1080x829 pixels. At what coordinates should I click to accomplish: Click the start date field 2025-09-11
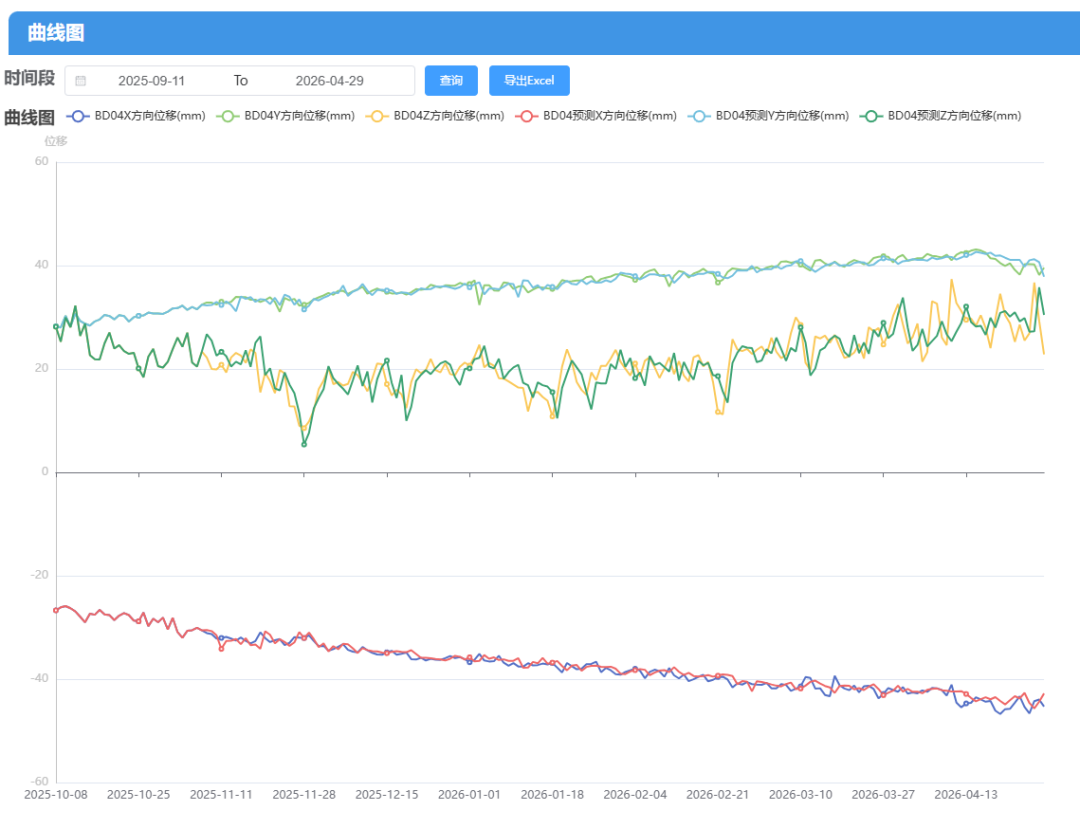pyautogui.click(x=152, y=81)
